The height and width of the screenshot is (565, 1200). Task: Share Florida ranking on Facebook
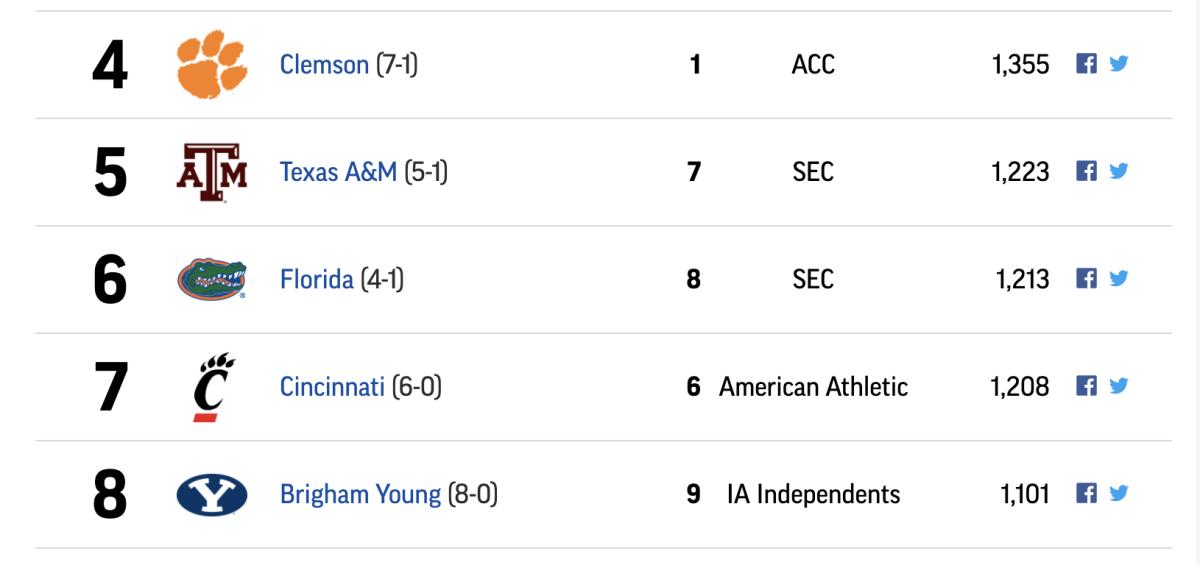(x=1086, y=278)
